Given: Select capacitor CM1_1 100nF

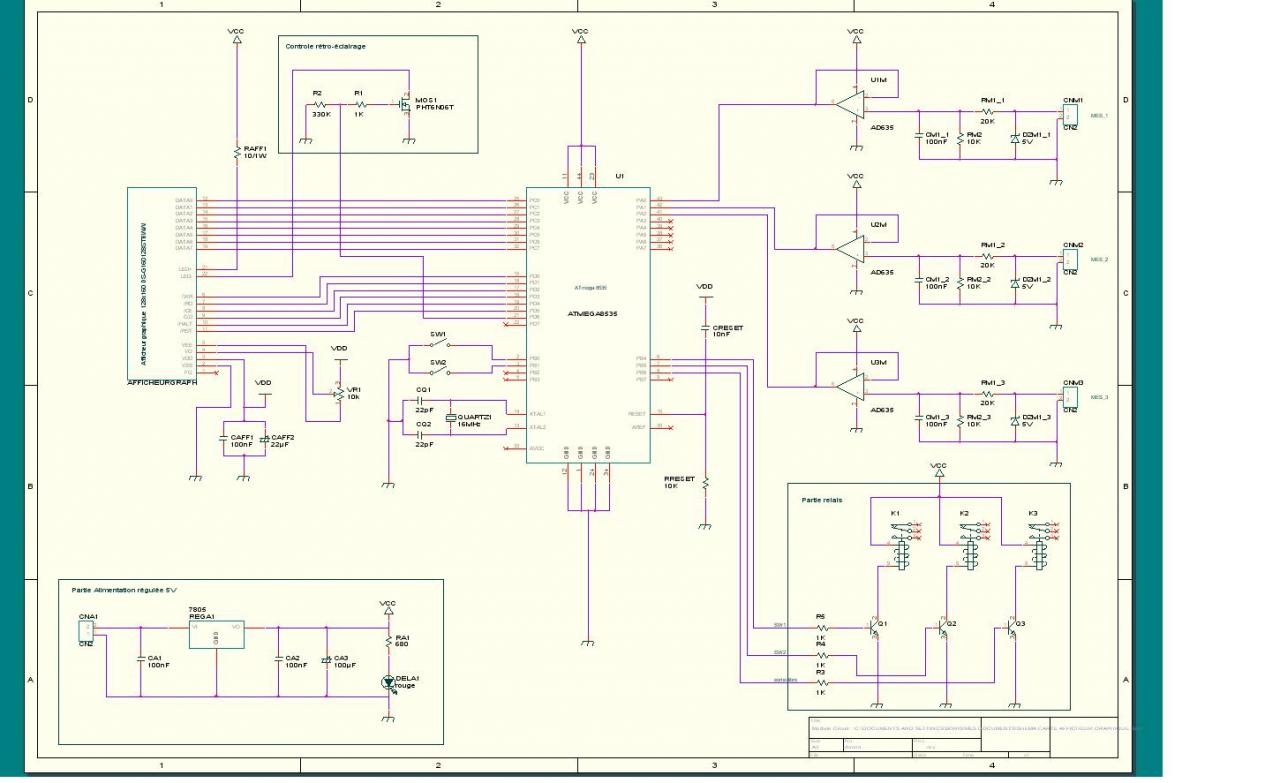Looking at the screenshot, I should coord(919,134).
